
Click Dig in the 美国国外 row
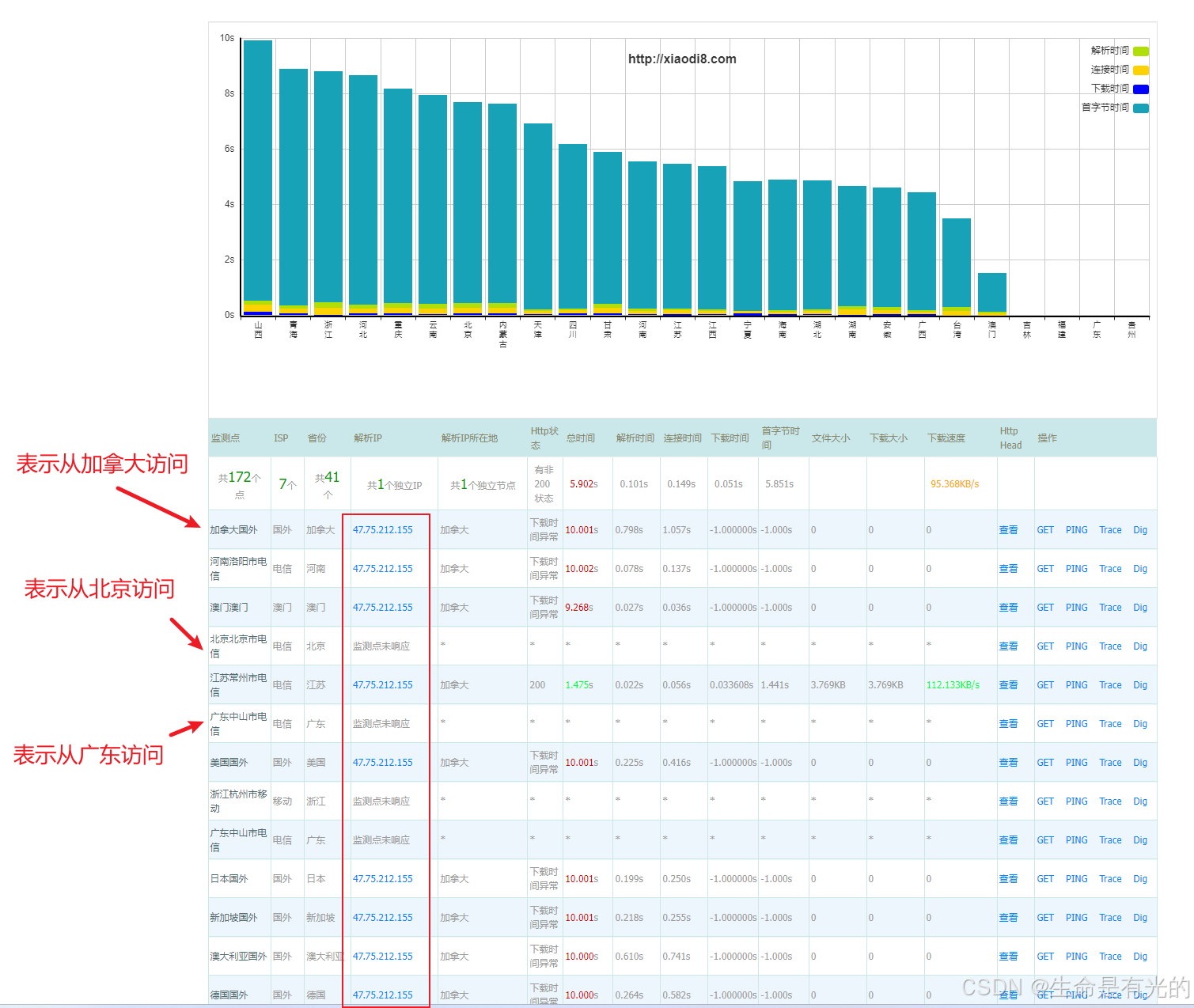coord(1139,763)
